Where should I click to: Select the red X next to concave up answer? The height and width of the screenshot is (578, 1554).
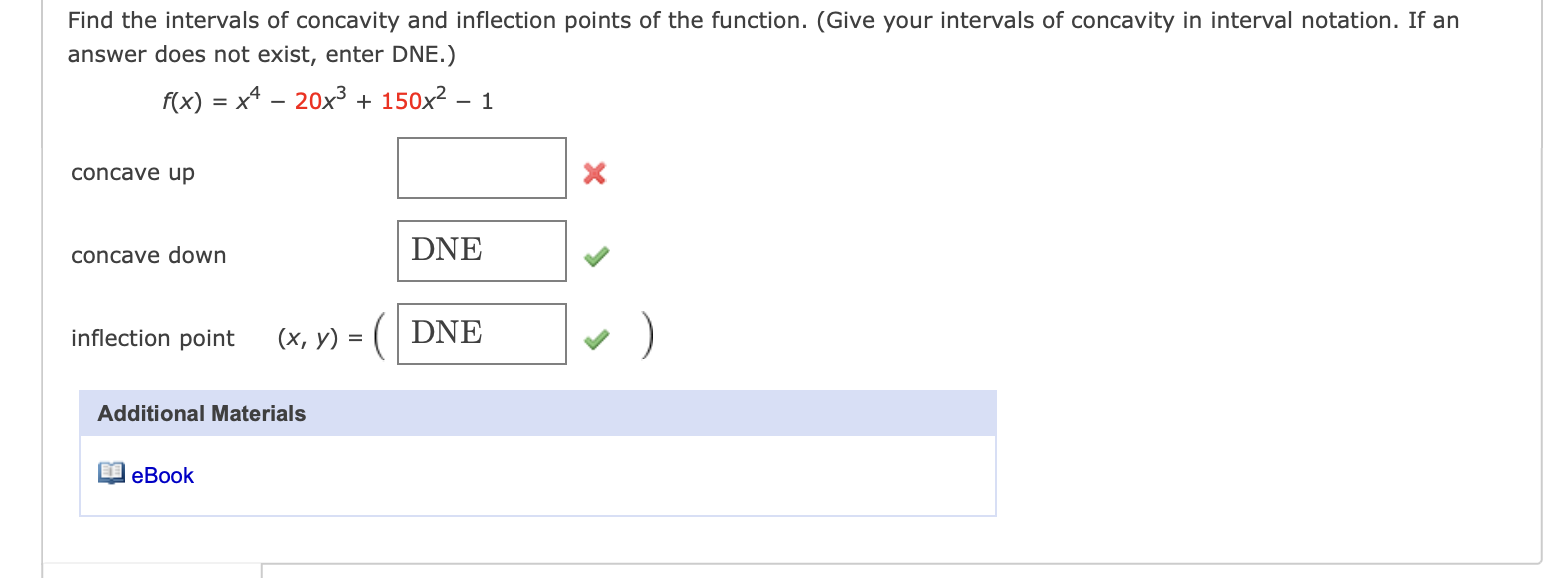(x=593, y=173)
